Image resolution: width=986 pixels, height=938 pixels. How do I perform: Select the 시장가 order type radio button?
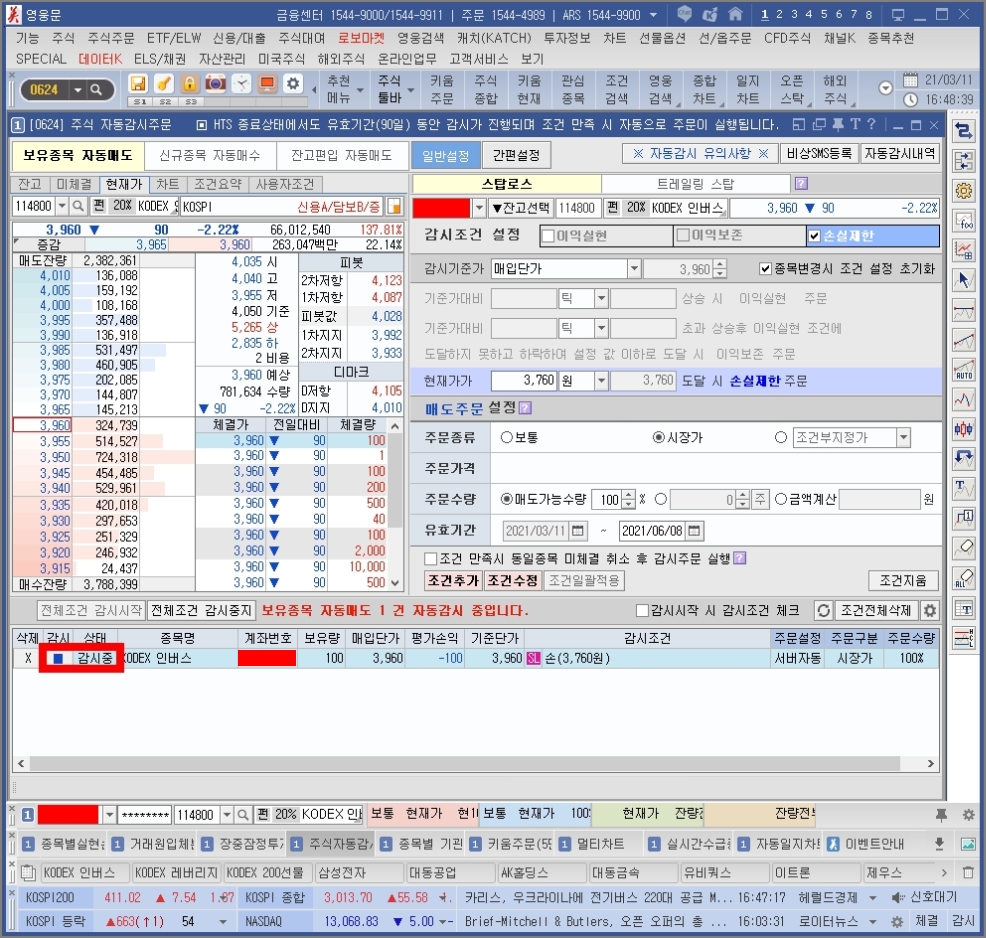pyautogui.click(x=658, y=438)
